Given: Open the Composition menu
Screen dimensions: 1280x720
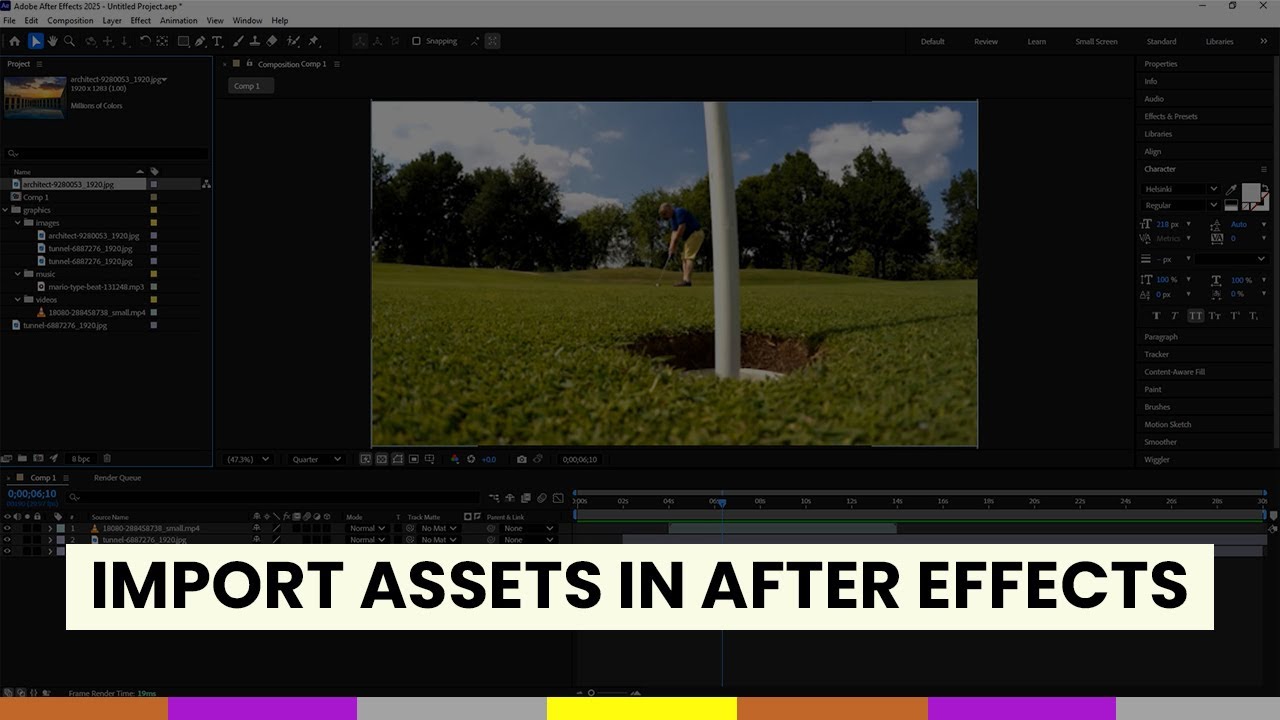Looking at the screenshot, I should pos(70,20).
